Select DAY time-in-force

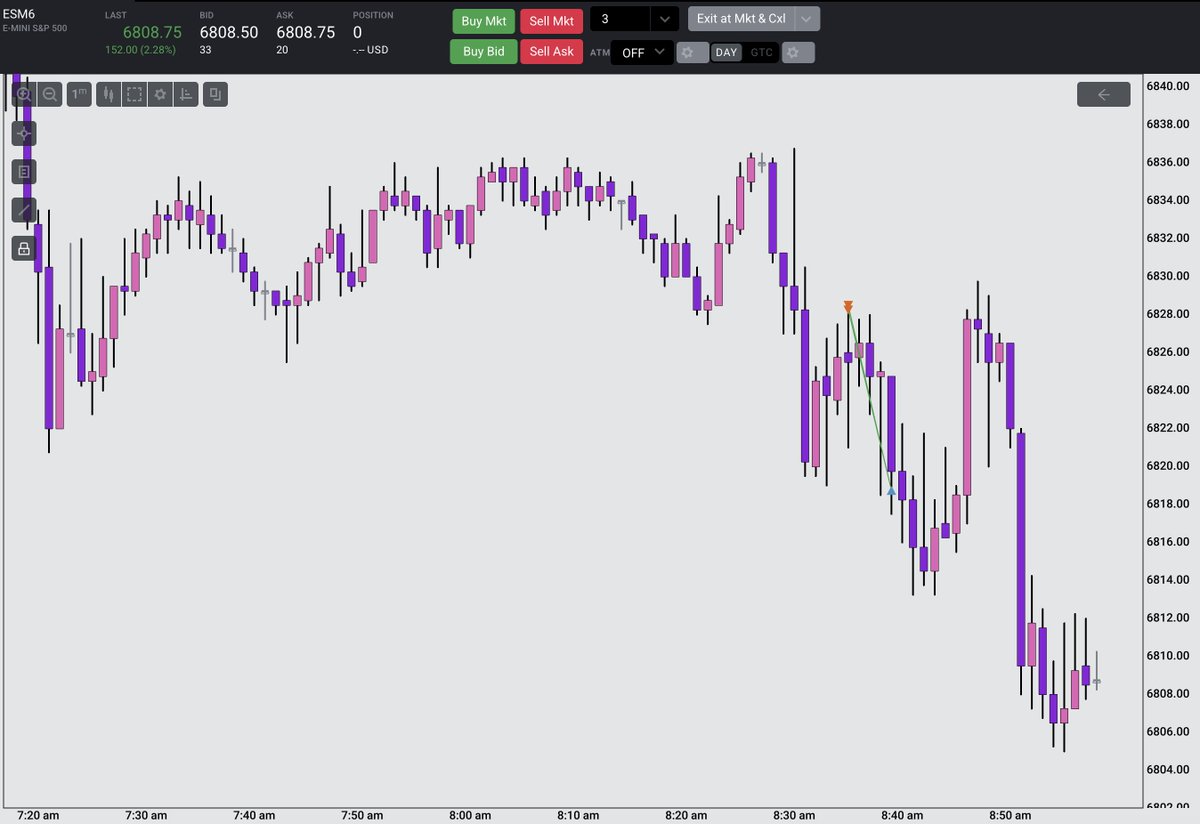point(726,52)
